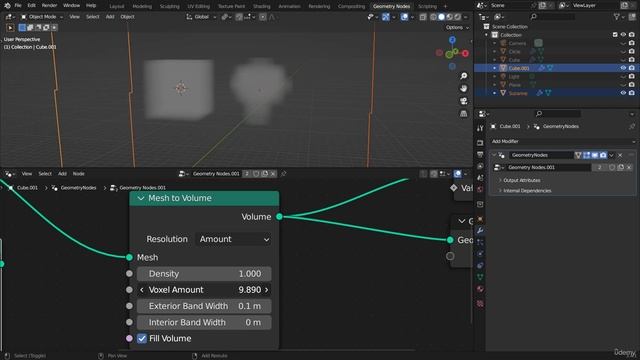
Task: Toggle Collection viewport visibility eye
Action: pyautogui.click(x=623, y=35)
